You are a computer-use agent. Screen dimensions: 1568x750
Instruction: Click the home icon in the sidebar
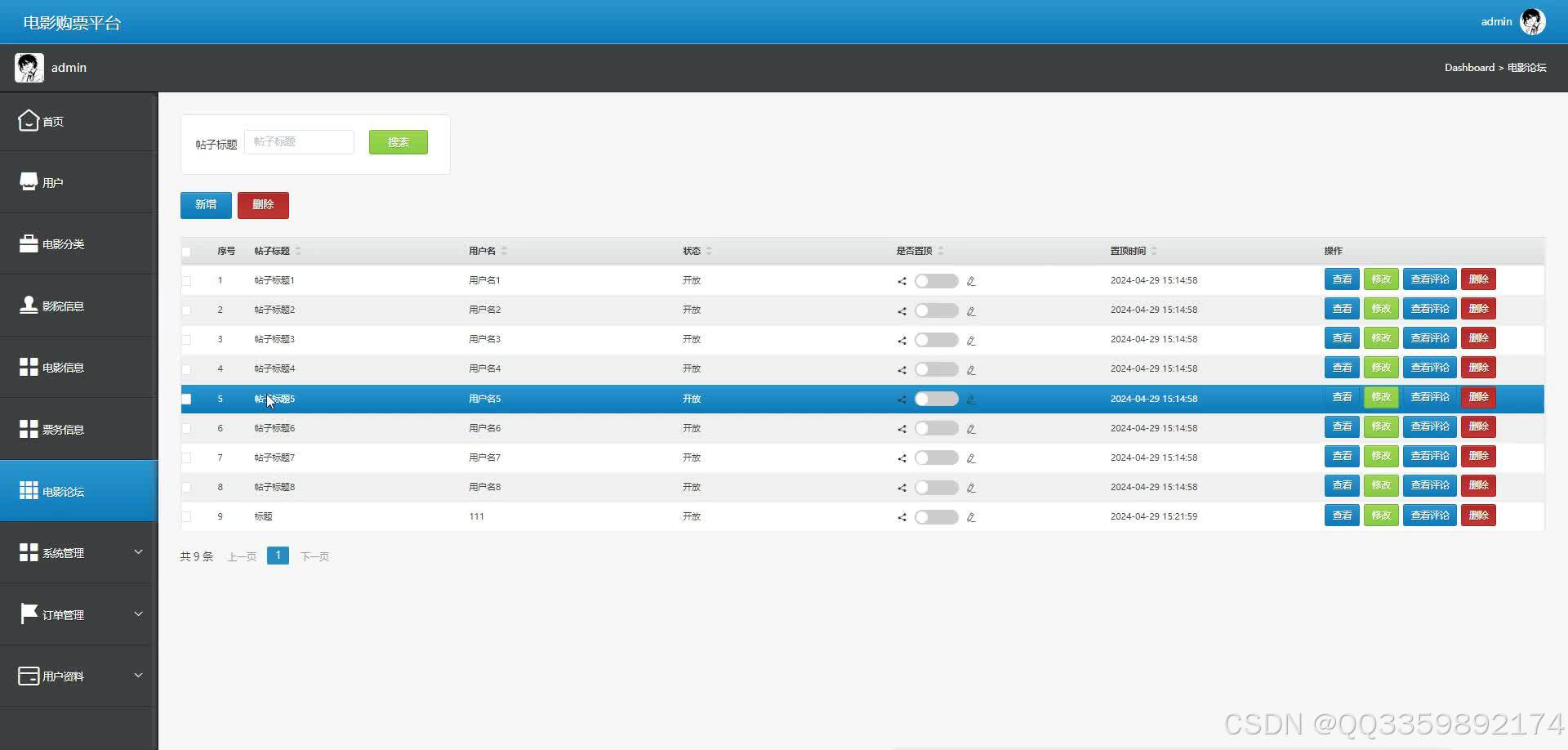pos(29,121)
